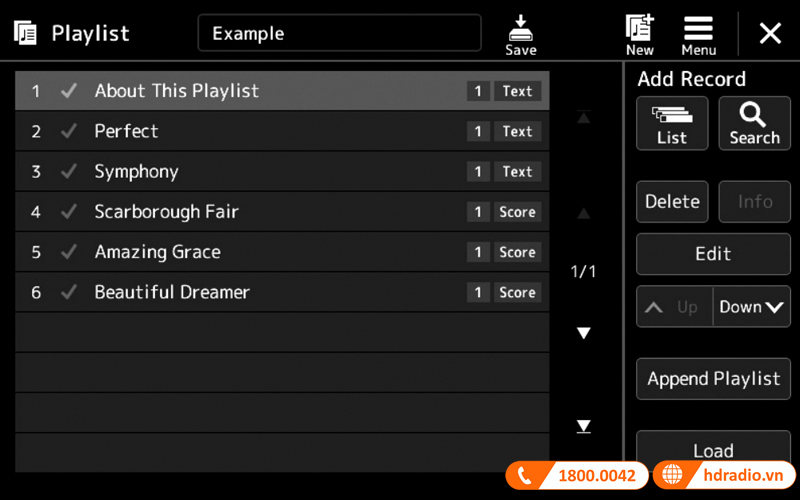Click the Edit button
Viewport: 800px width, 500px height.
coord(713,254)
